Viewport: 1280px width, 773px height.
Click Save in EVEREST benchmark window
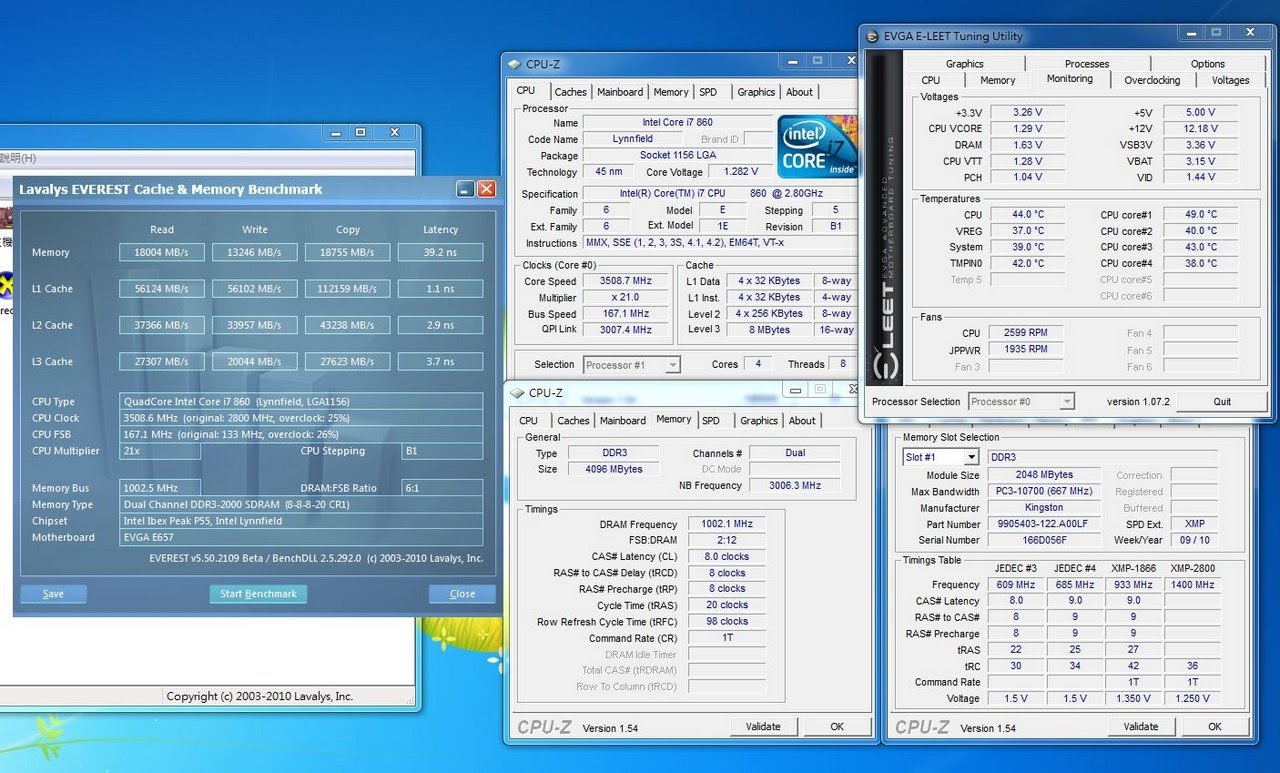pos(54,594)
